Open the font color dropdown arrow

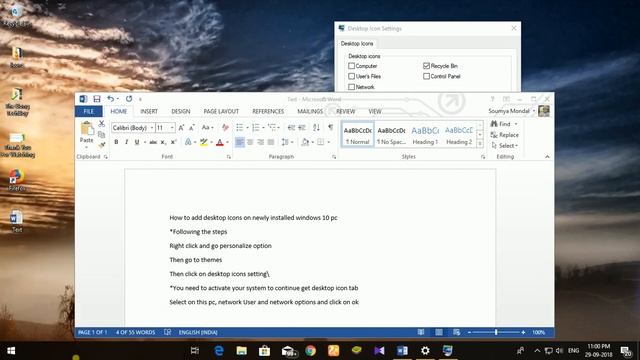(x=227, y=142)
